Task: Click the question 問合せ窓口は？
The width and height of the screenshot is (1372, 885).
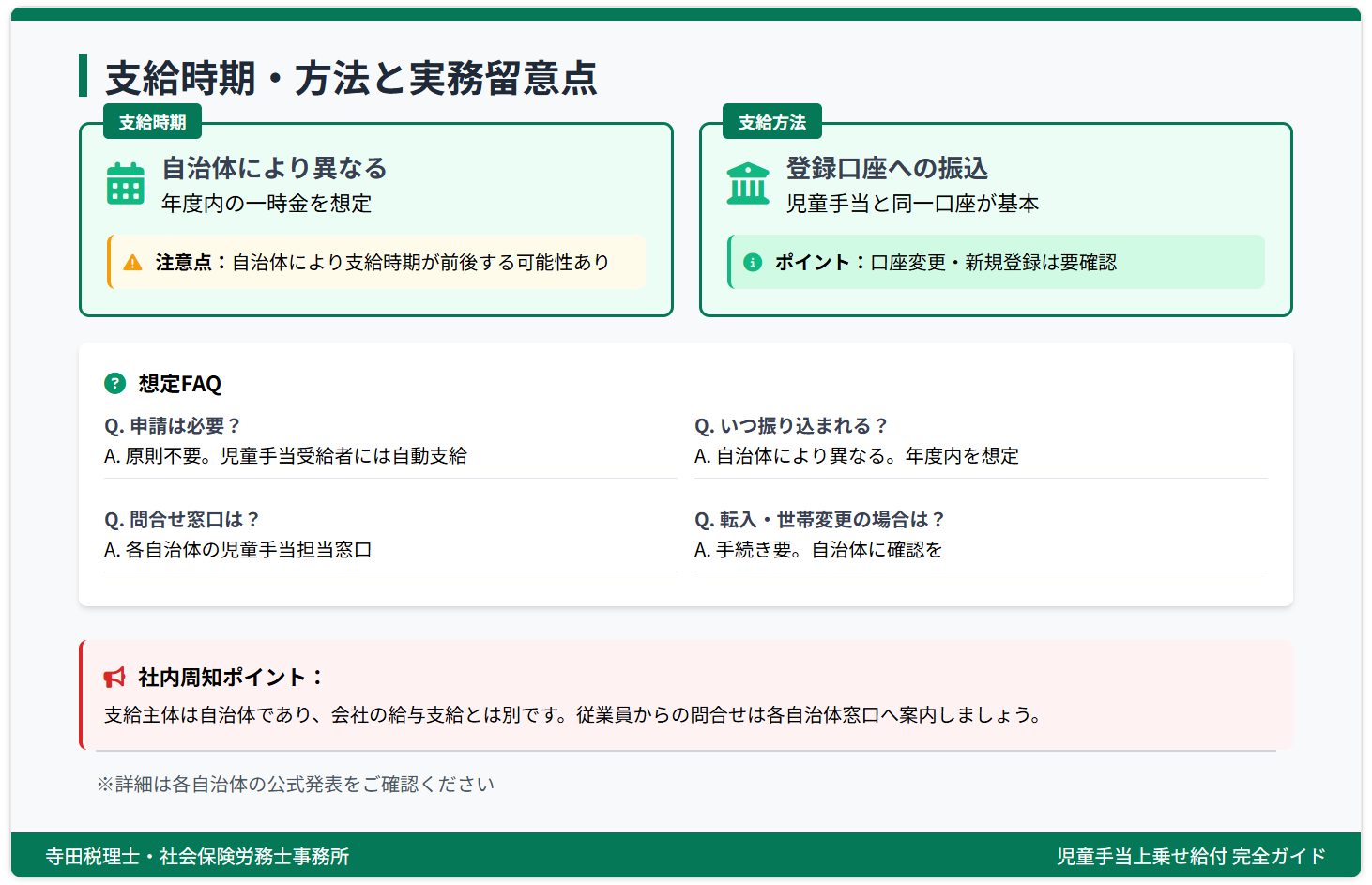Action: click(x=182, y=520)
